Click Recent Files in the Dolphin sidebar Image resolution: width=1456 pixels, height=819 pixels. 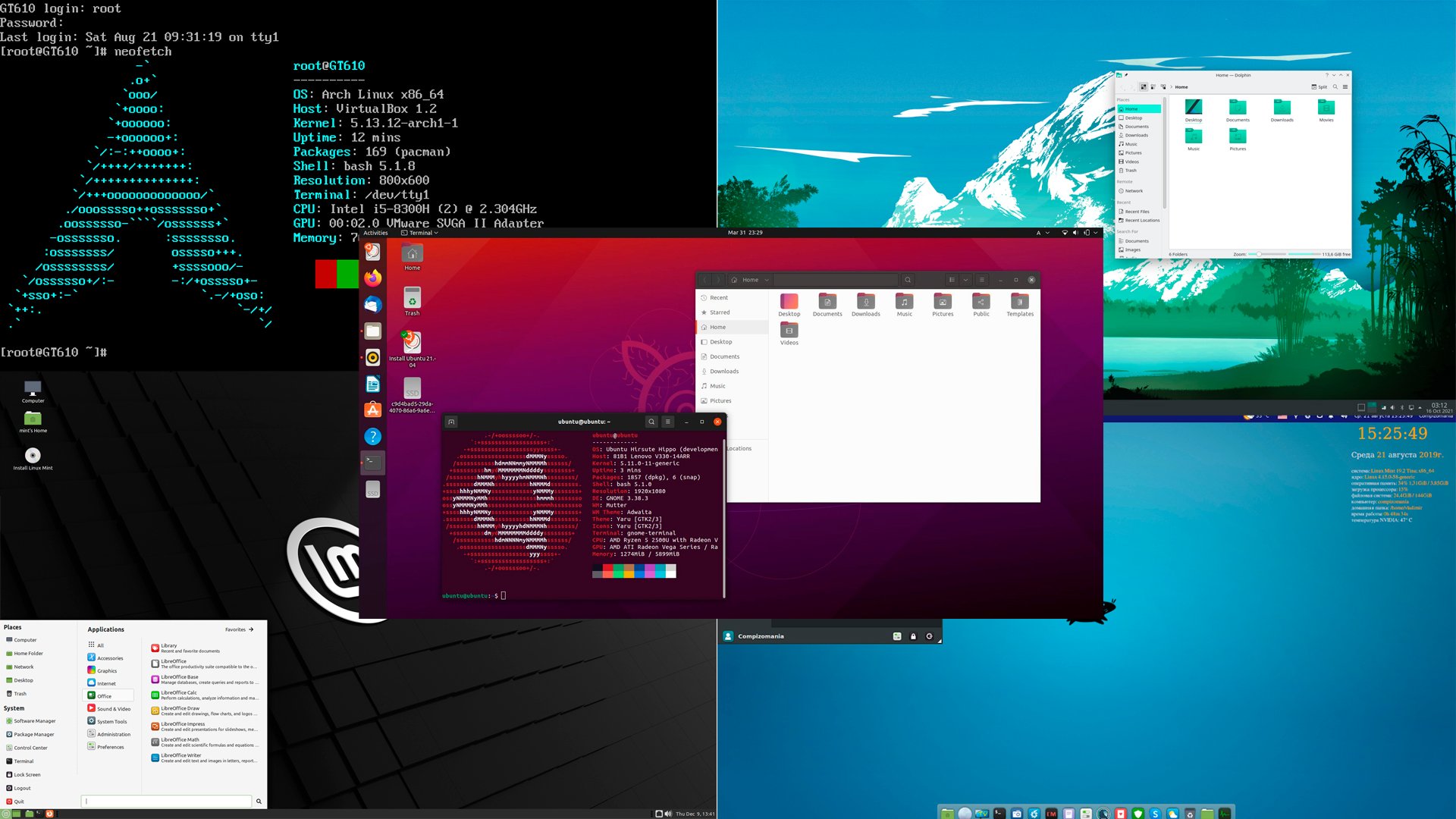coord(1134,212)
